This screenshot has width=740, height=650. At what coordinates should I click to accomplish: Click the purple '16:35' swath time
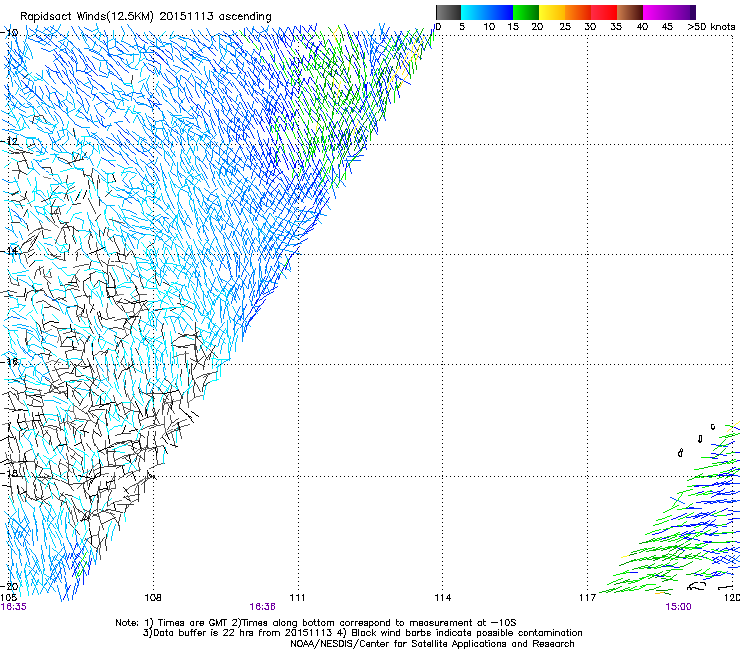pyautogui.click(x=14, y=607)
